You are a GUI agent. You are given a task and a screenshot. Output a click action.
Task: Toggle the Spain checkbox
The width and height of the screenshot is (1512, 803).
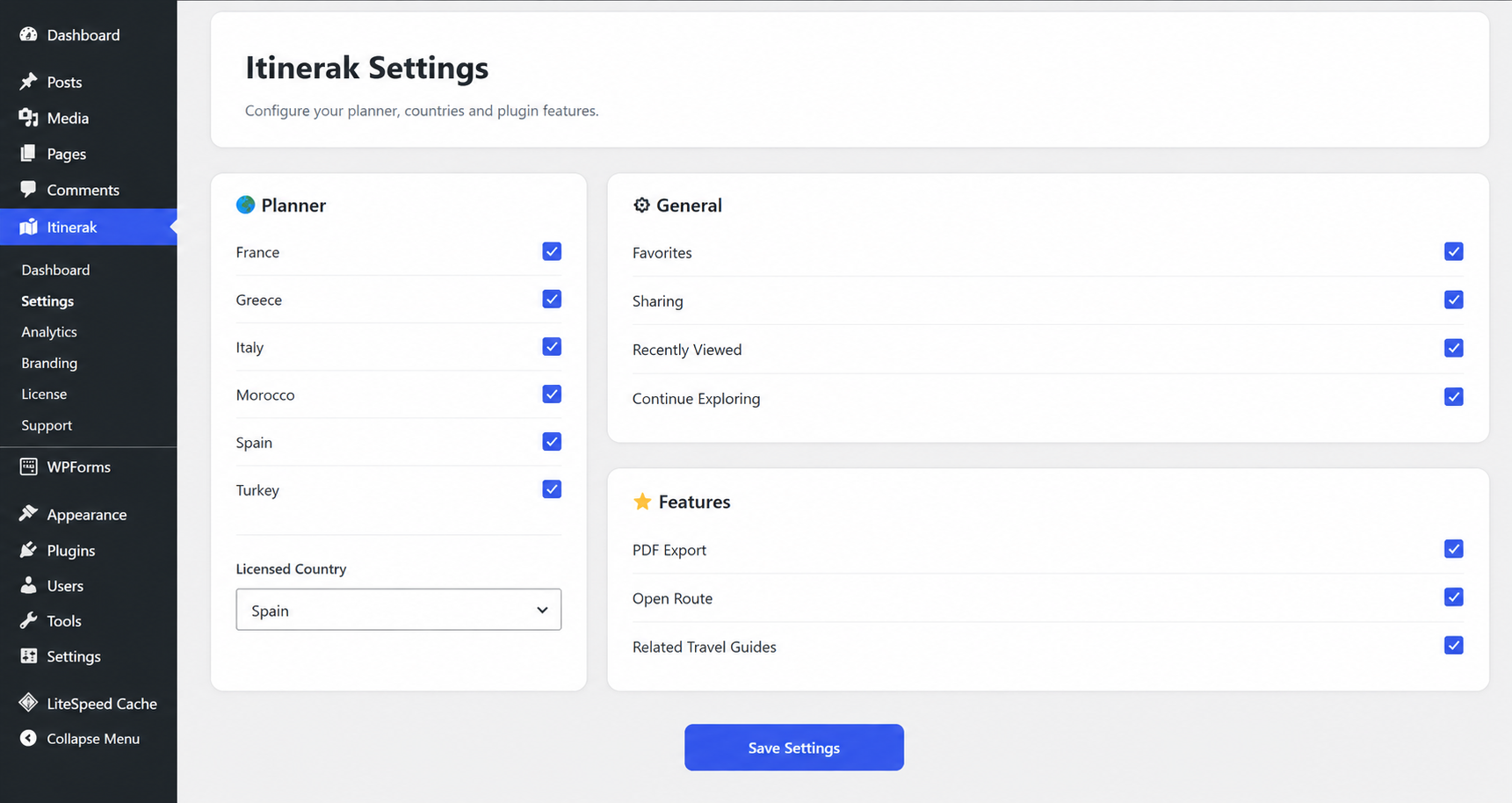(552, 441)
